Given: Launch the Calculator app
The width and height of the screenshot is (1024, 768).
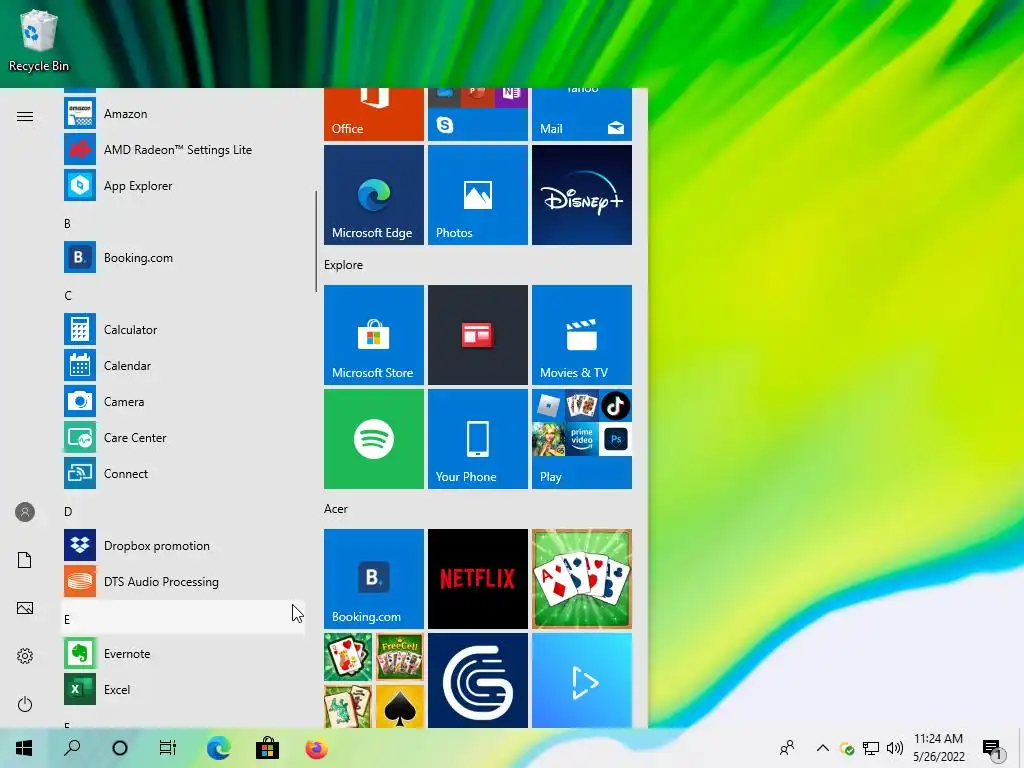Looking at the screenshot, I should pos(183,330).
